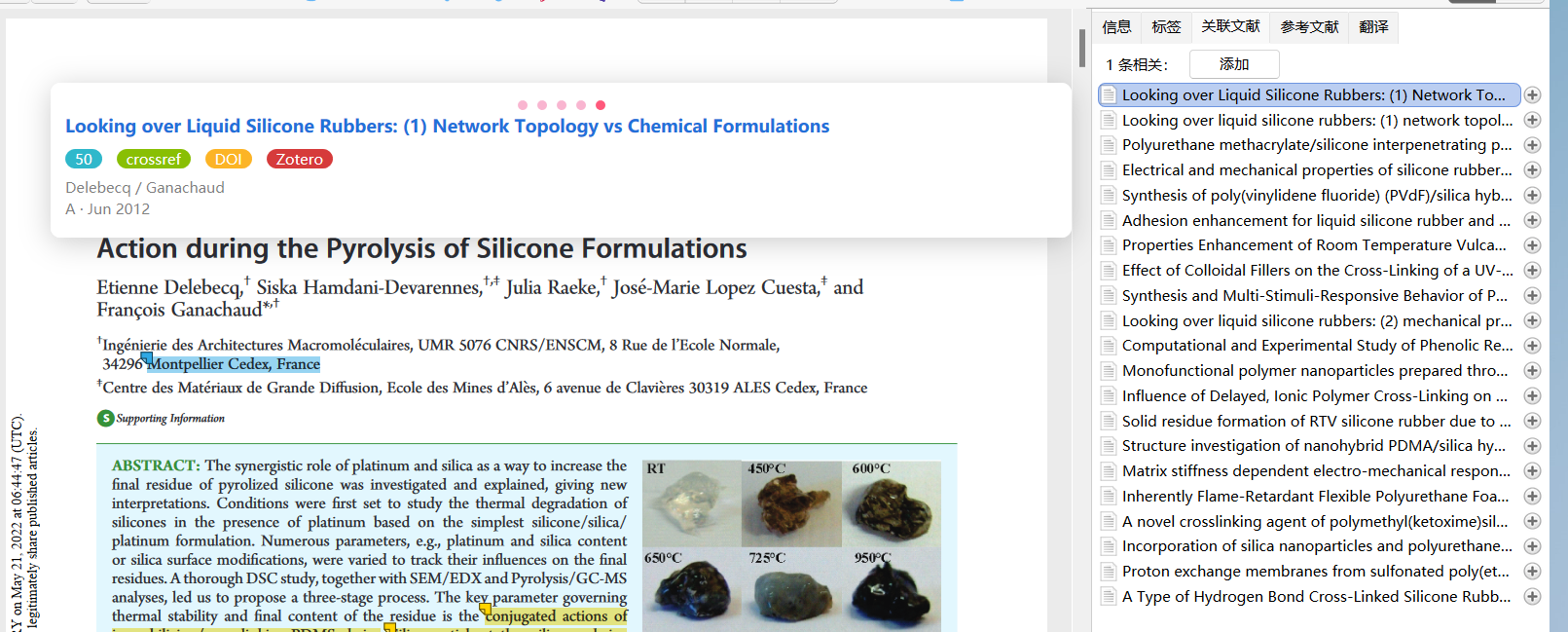1568x632 pixels.
Task: Switch to the 信息 tab
Action: click(x=1116, y=27)
